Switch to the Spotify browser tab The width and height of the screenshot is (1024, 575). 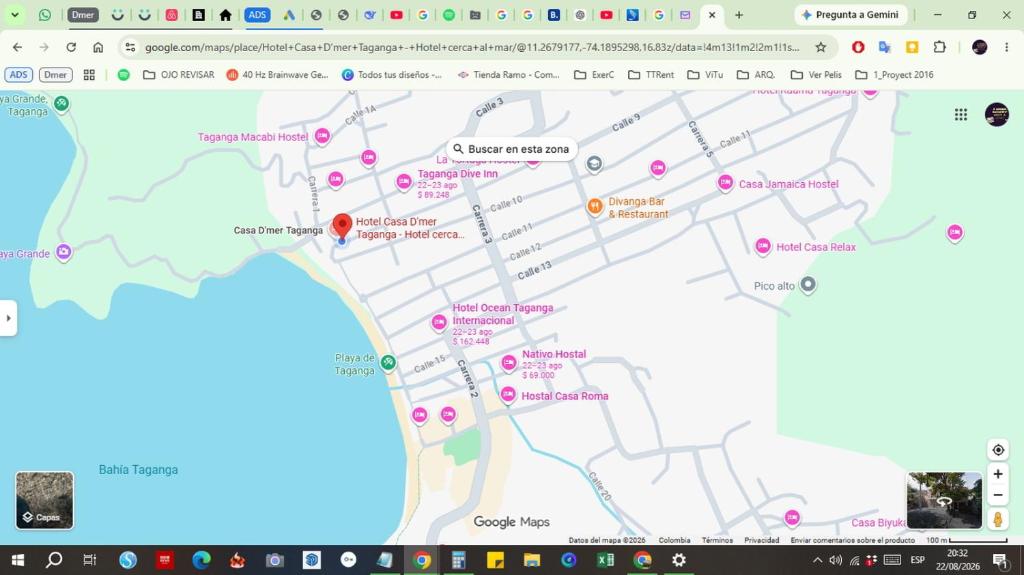[x=449, y=14]
